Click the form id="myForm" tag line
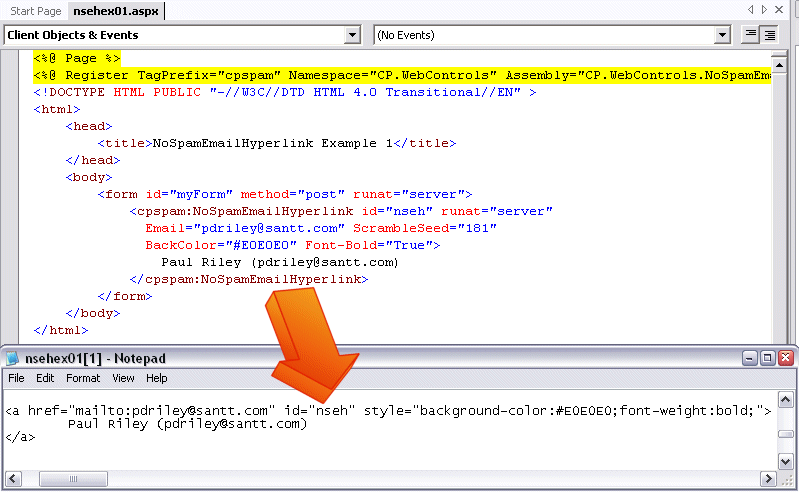799x492 pixels. [285, 194]
